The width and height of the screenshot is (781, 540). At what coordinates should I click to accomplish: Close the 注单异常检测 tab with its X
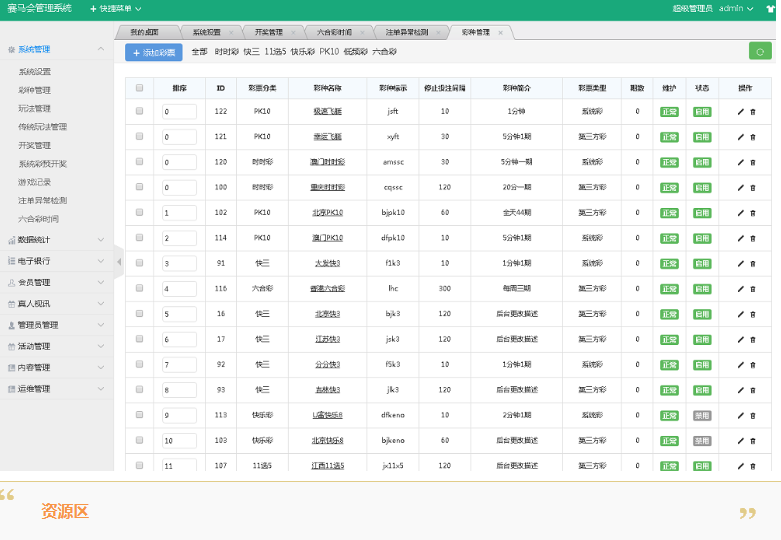438,32
